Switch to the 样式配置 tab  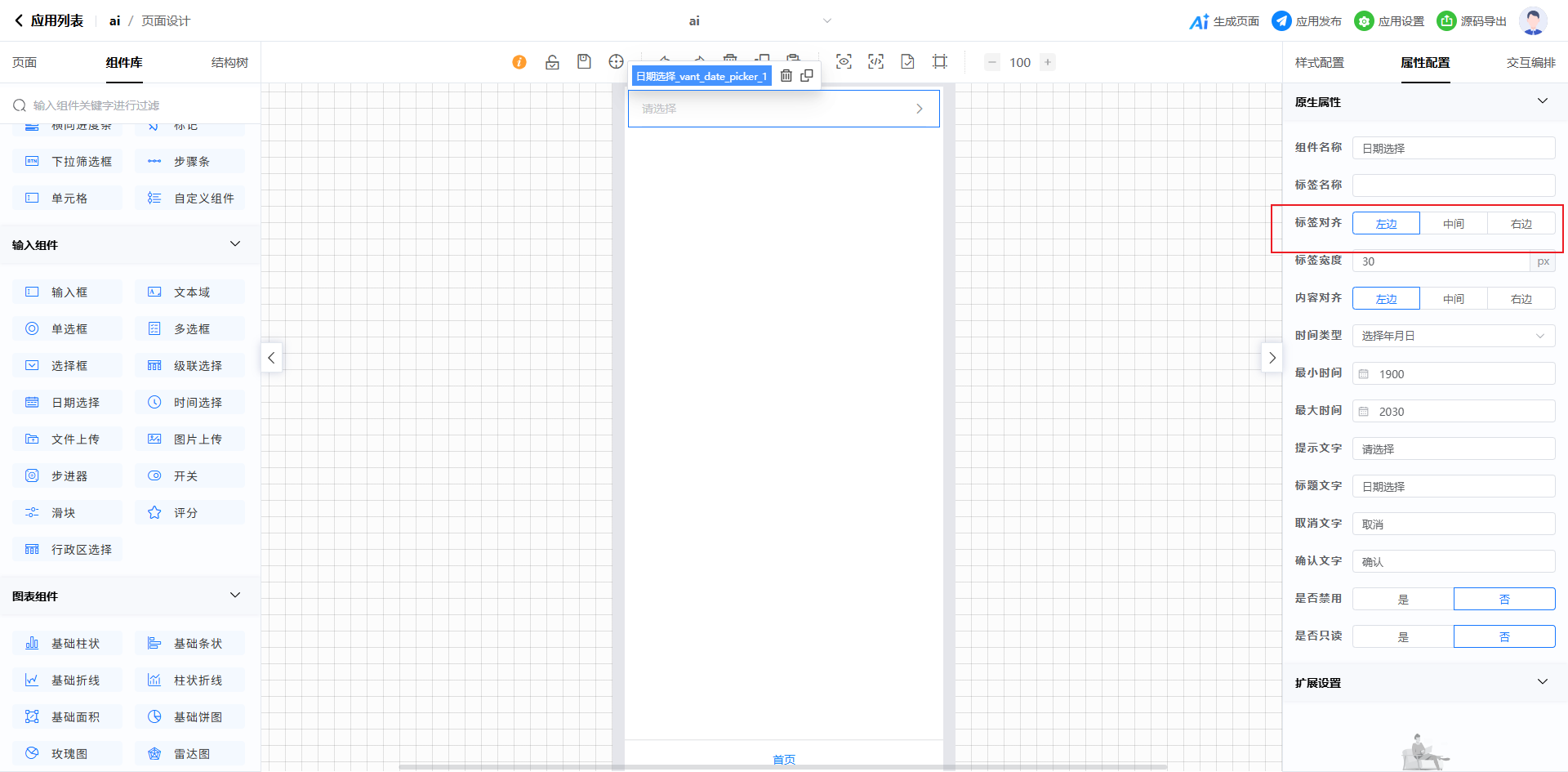[1319, 63]
